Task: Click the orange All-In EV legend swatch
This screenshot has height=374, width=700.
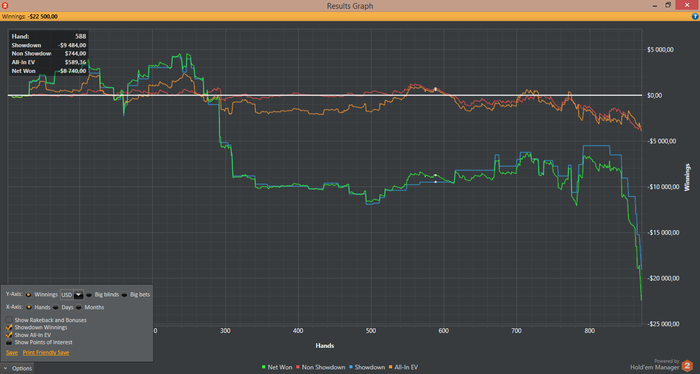Action: 391,367
